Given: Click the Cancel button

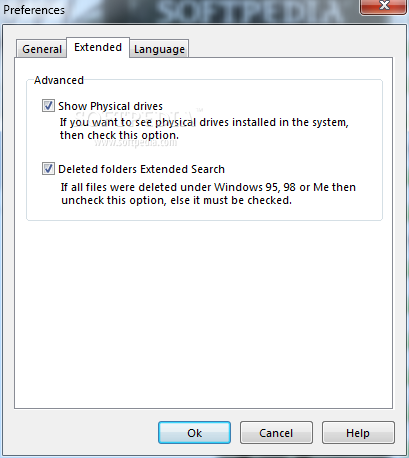Looking at the screenshot, I should pos(276,433).
